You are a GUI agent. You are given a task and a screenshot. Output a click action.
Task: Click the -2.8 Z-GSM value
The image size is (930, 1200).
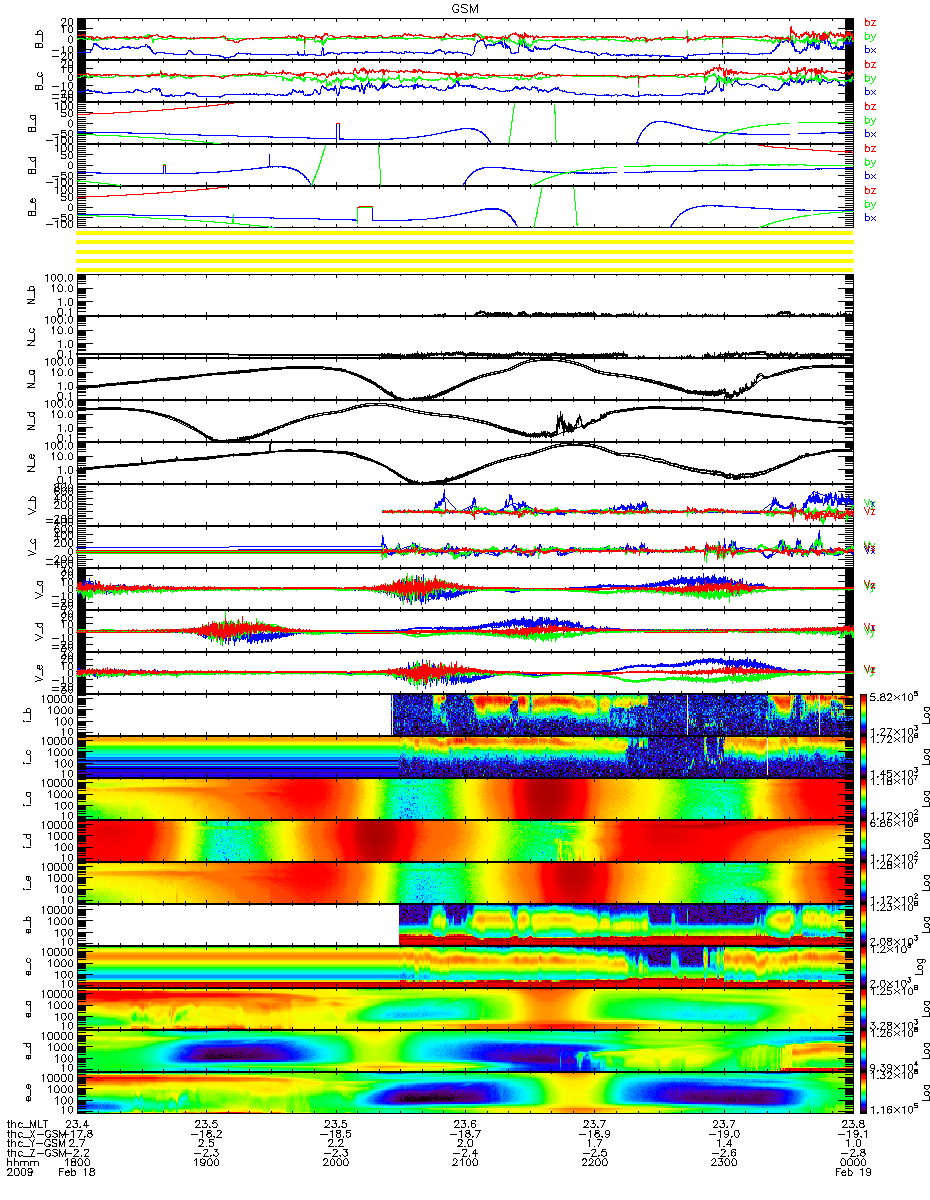pyautogui.click(x=853, y=1153)
